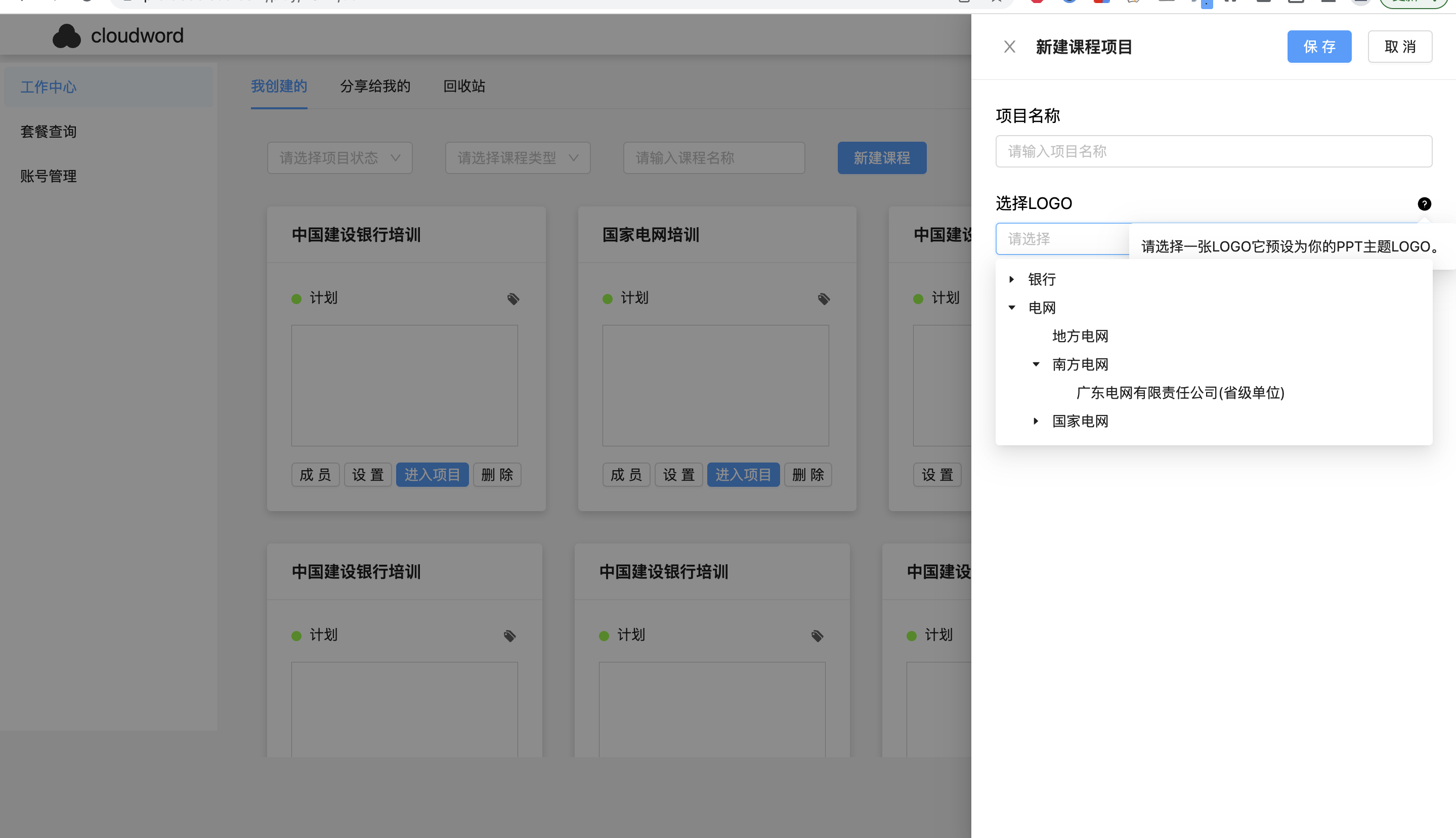Image resolution: width=1456 pixels, height=838 pixels.
Task: Switch to 分享给我的 tab
Action: (x=375, y=87)
